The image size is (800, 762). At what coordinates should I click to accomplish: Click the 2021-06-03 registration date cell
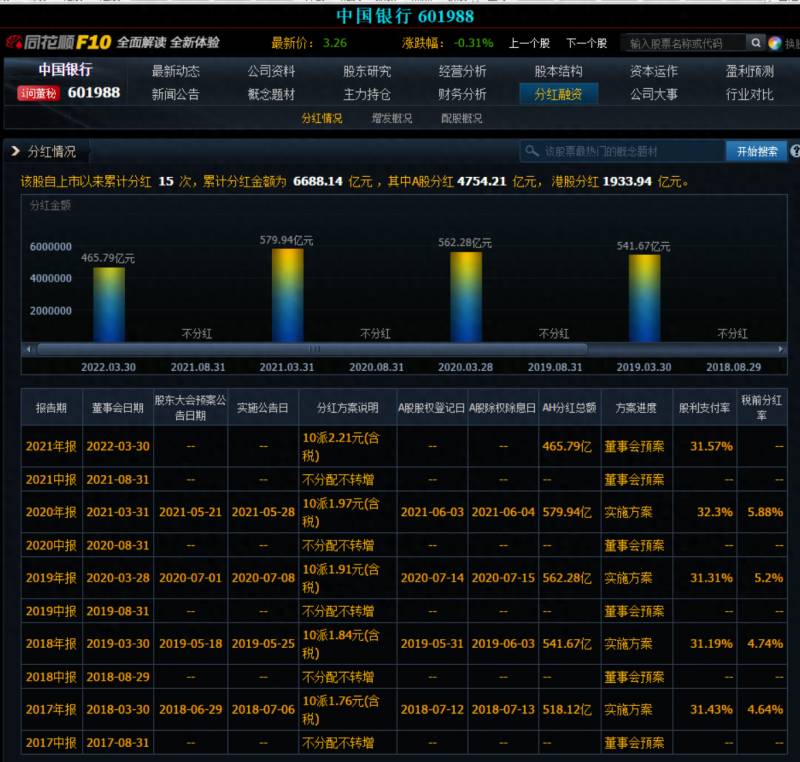(432, 512)
